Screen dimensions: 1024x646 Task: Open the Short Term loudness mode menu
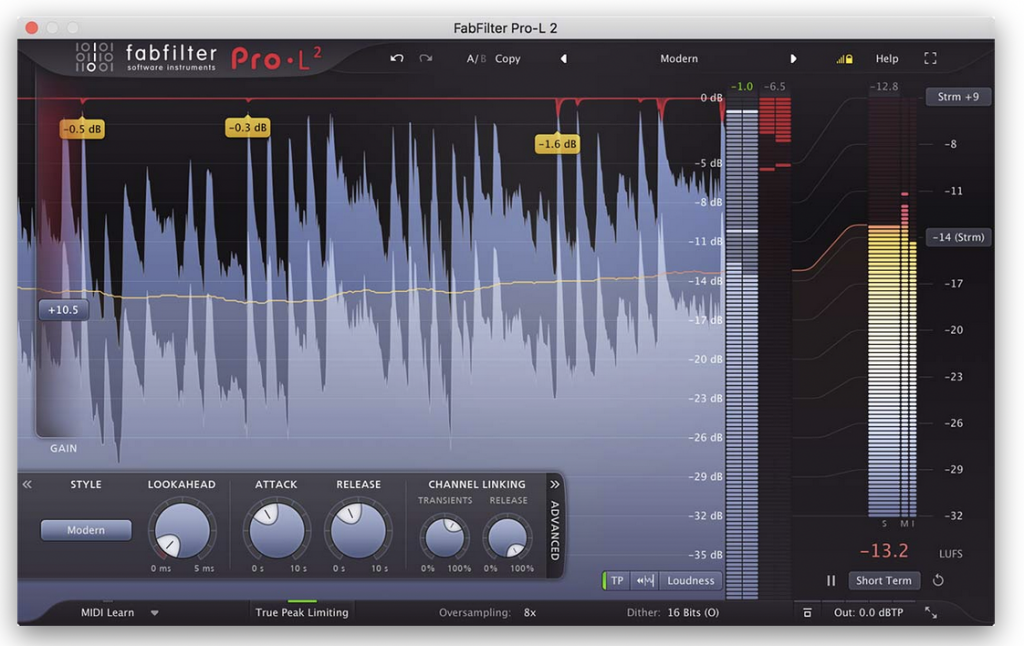click(884, 580)
